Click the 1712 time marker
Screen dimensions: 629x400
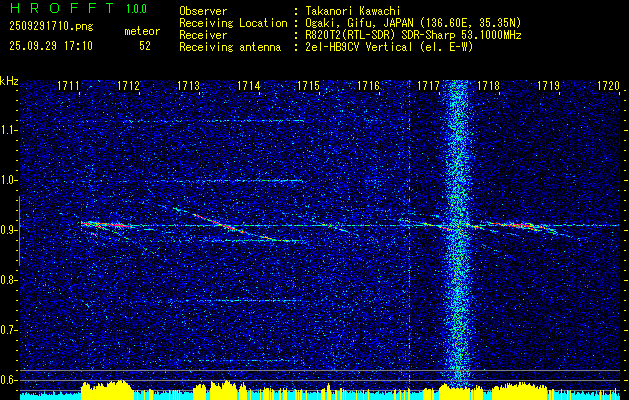tap(128, 86)
